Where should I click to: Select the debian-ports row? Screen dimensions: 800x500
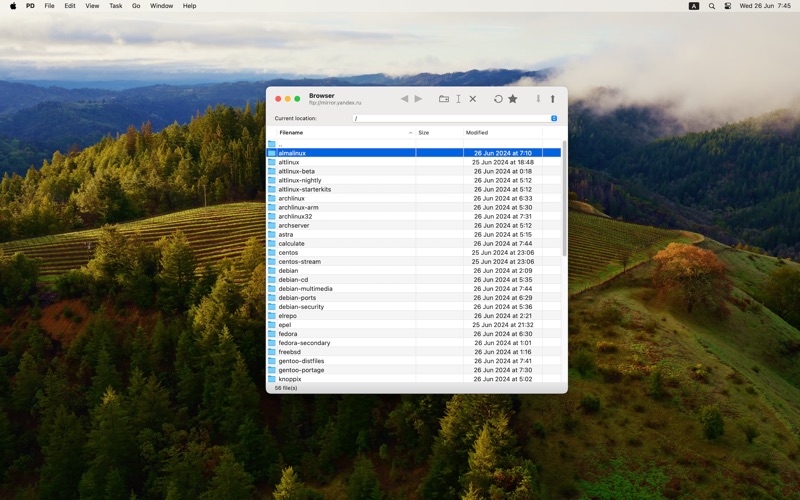coord(414,298)
